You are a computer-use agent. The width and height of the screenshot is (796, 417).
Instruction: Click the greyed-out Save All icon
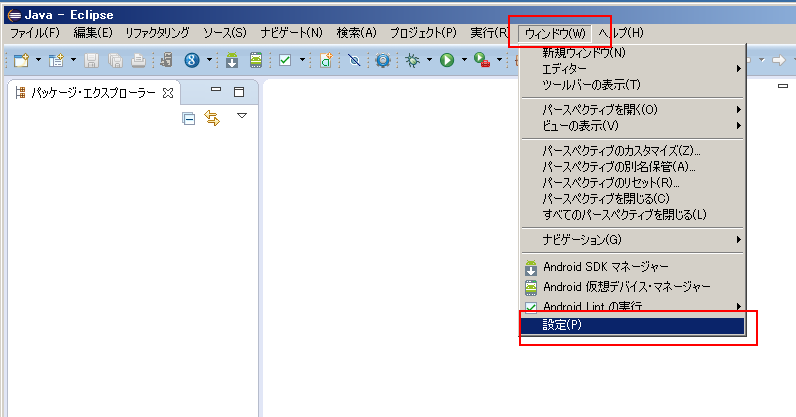click(115, 60)
